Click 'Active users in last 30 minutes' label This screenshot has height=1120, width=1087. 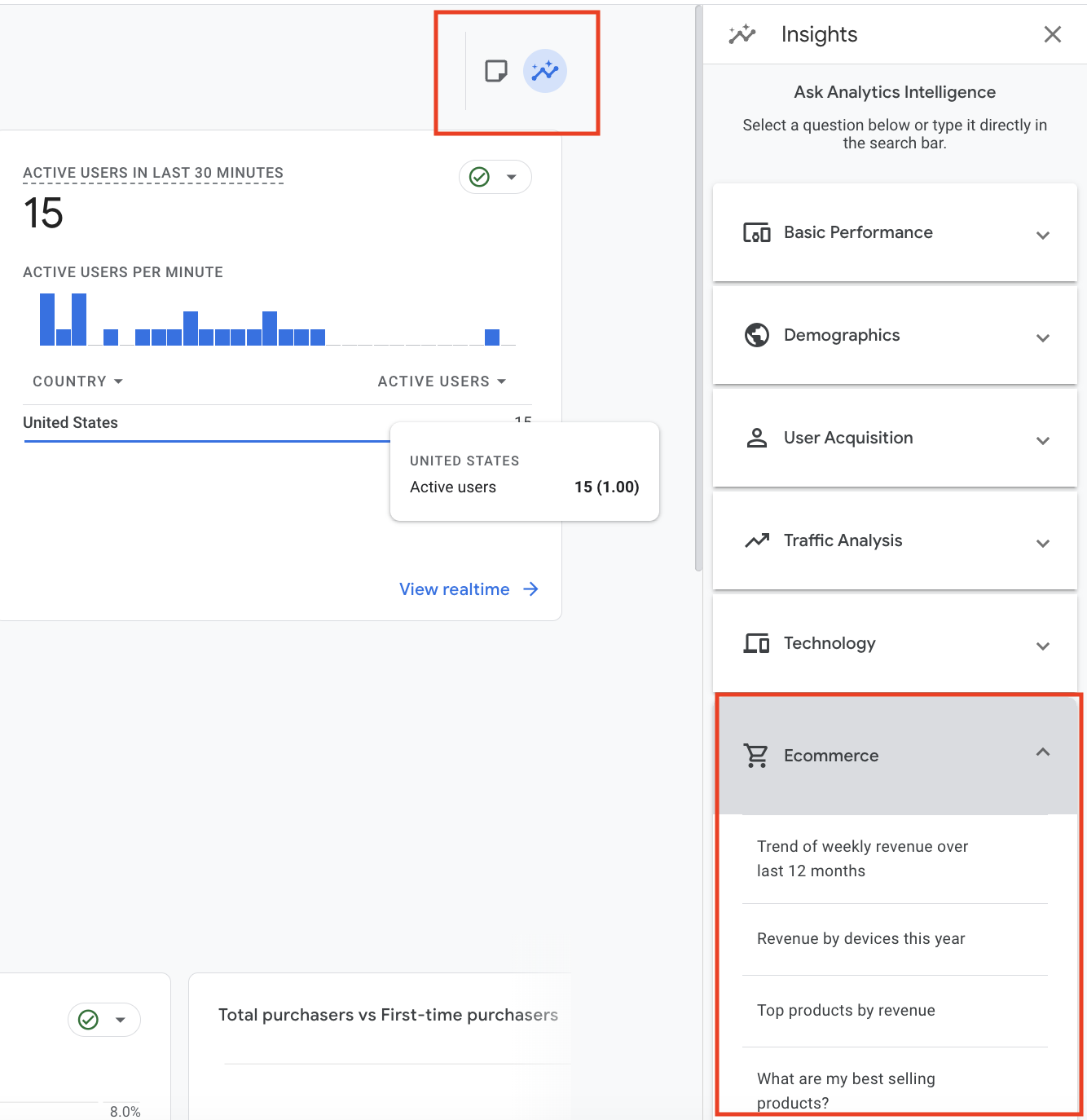click(153, 173)
